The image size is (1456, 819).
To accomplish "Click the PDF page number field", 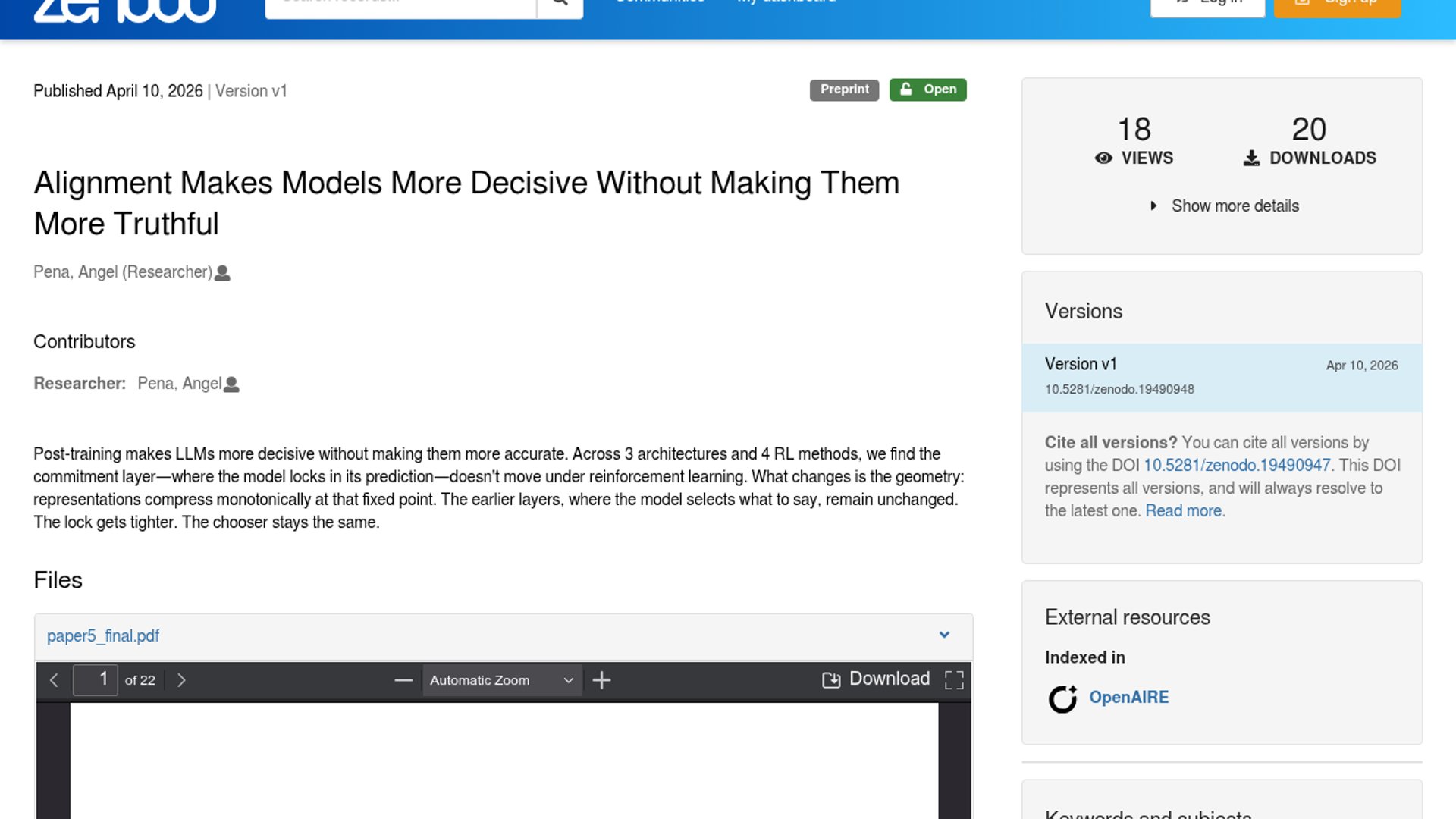I will pyautogui.click(x=96, y=679).
